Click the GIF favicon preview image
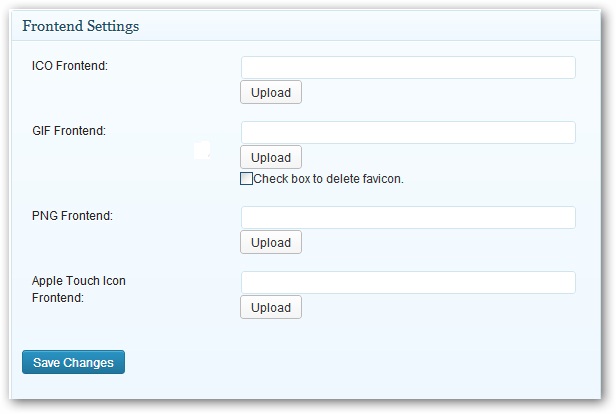The width and height of the screenshot is (616, 414). click(x=201, y=150)
